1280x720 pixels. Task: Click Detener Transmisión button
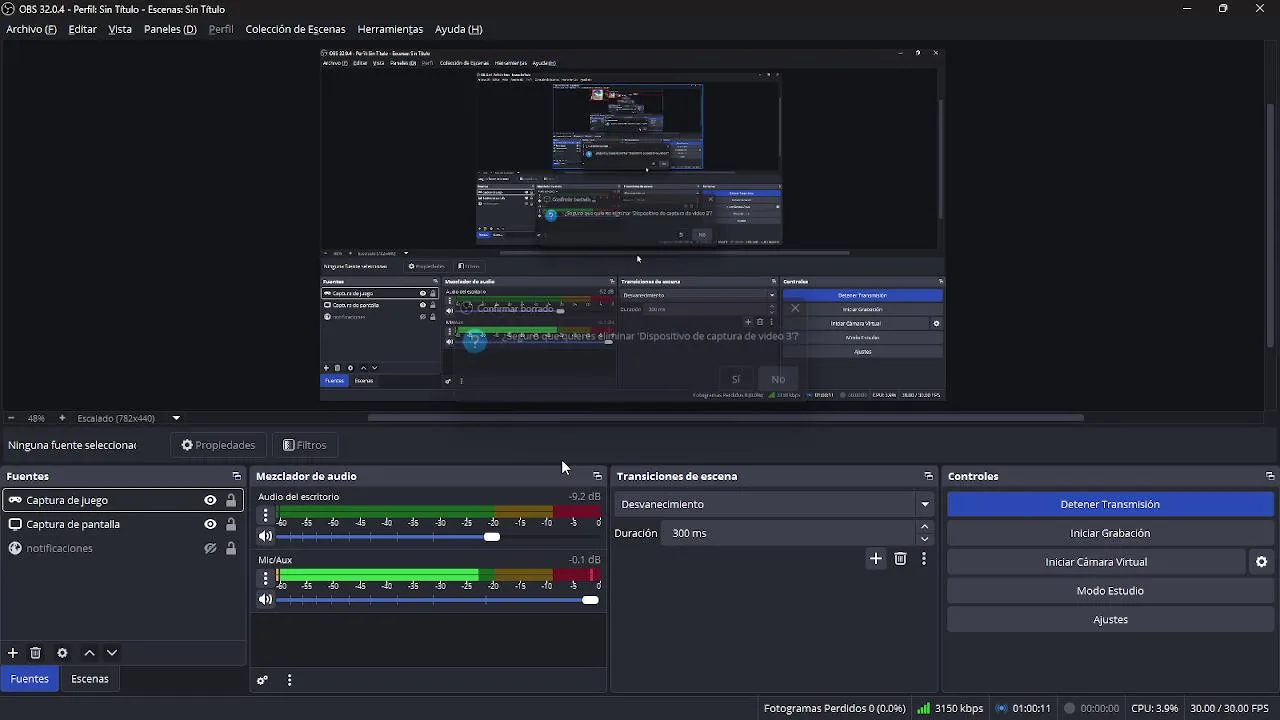click(x=1110, y=504)
